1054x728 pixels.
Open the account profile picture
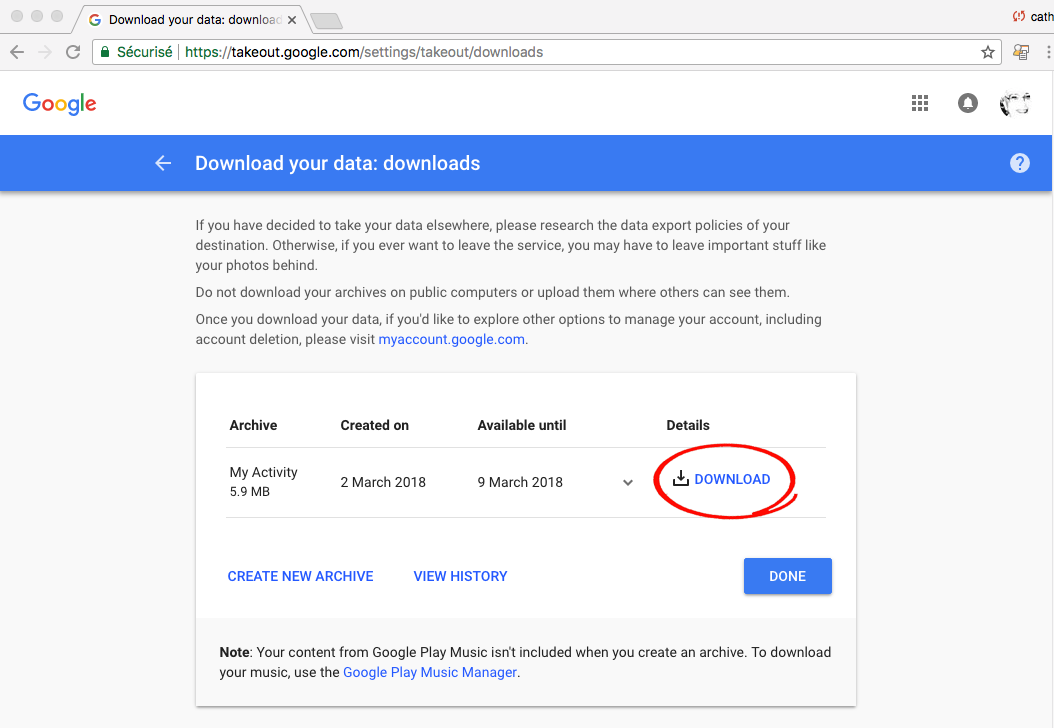coord(1014,103)
